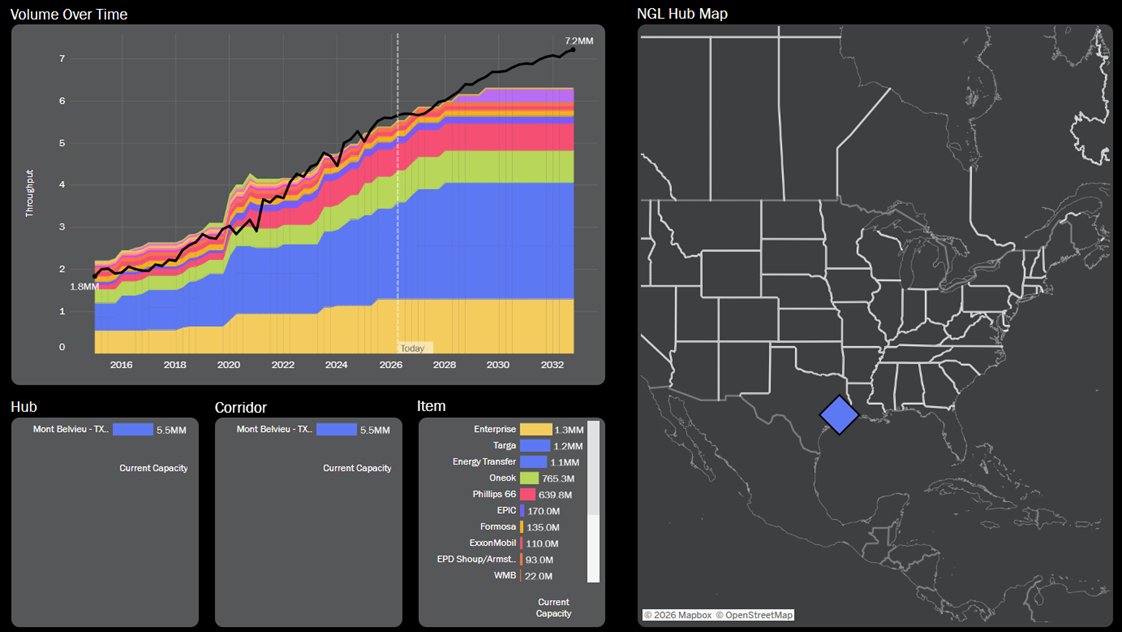Select the Formosa row in Item list

(x=509, y=527)
